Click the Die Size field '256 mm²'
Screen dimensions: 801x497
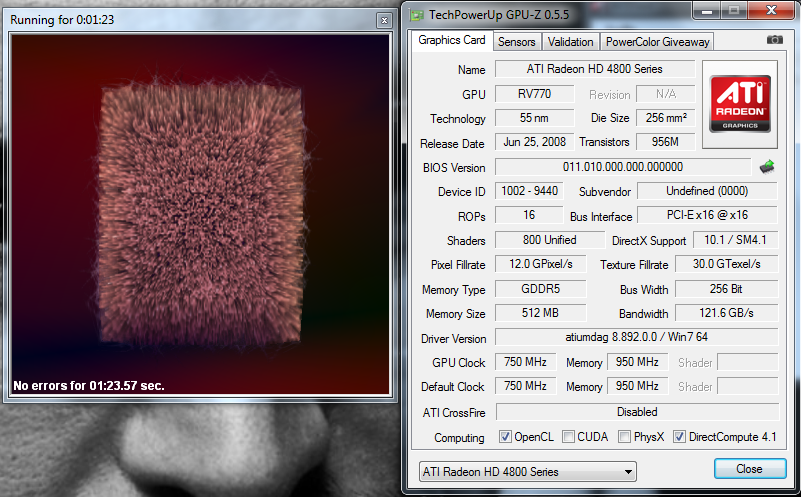tap(666, 118)
